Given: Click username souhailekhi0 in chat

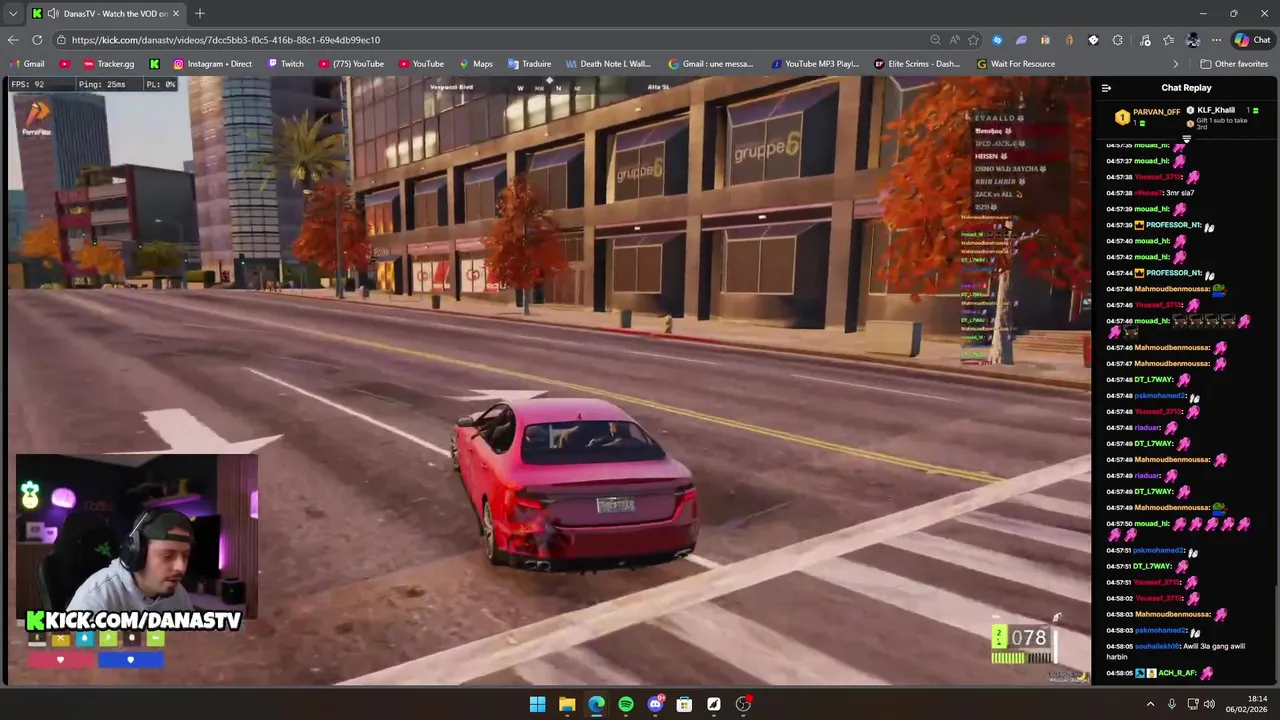Looking at the screenshot, I should (x=1157, y=646).
